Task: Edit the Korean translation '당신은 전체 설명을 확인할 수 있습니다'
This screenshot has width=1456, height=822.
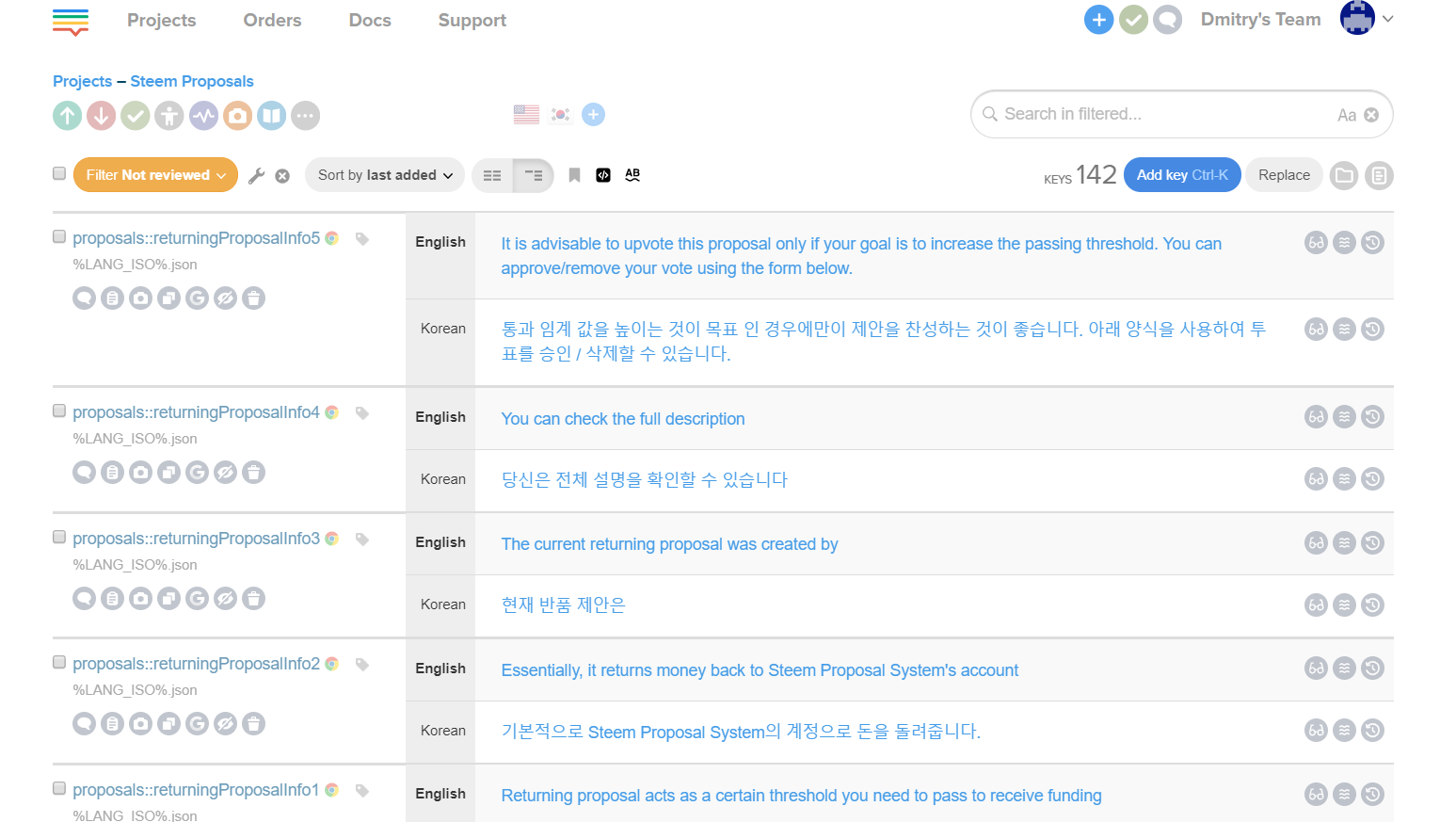Action: pos(644,479)
